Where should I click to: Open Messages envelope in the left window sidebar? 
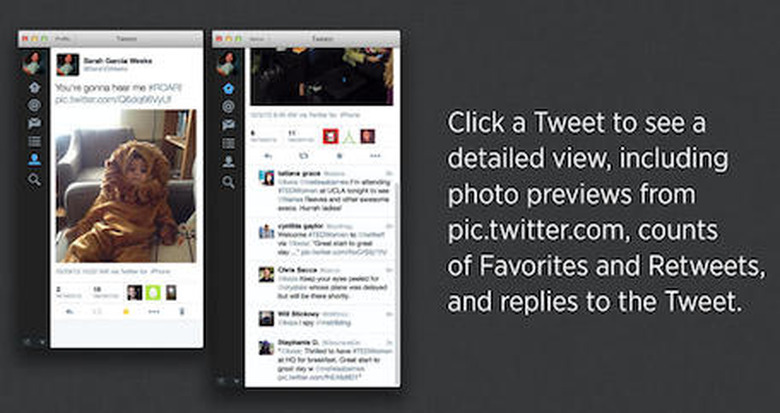pos(34,123)
